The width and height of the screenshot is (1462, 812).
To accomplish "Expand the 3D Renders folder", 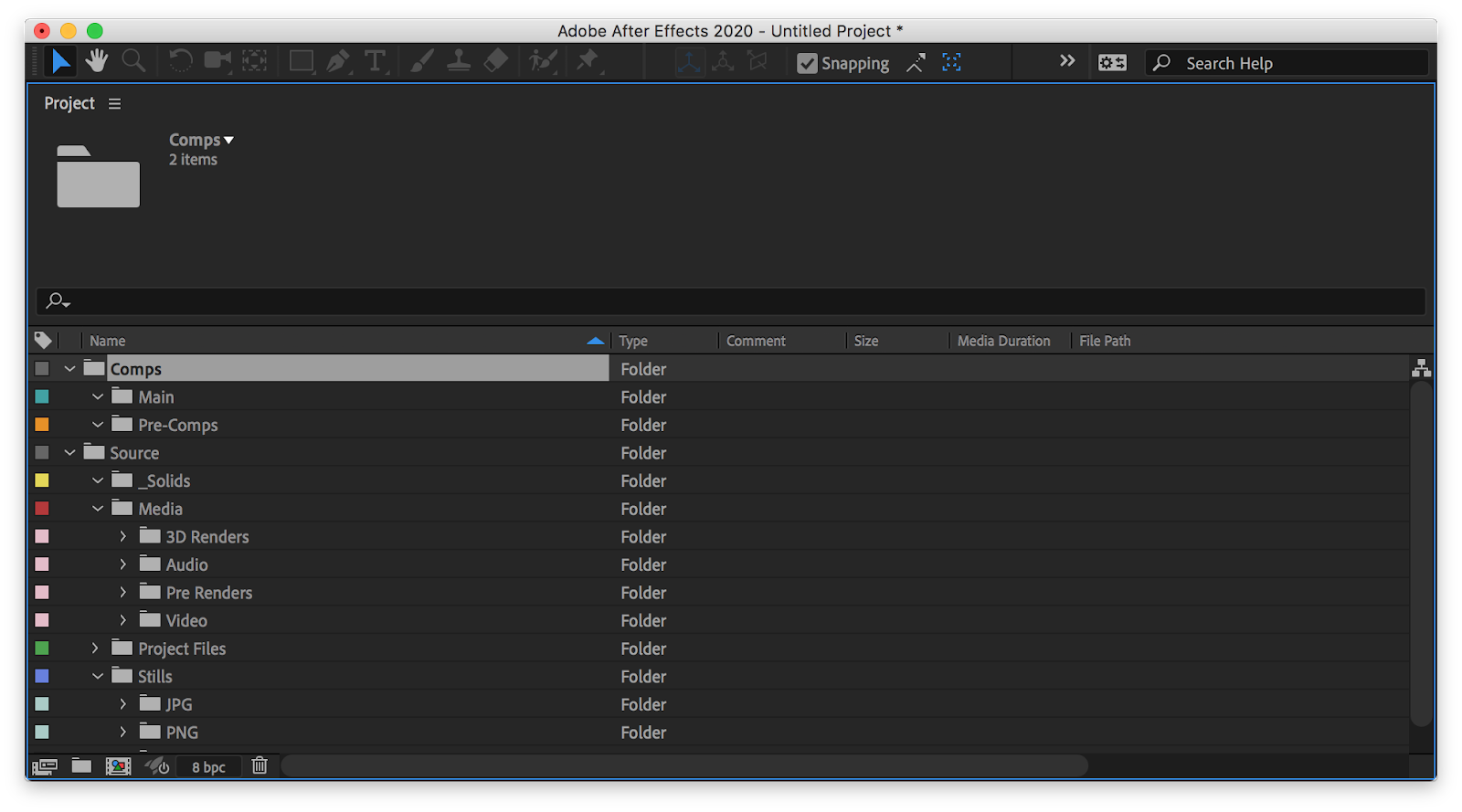I will pos(122,536).
